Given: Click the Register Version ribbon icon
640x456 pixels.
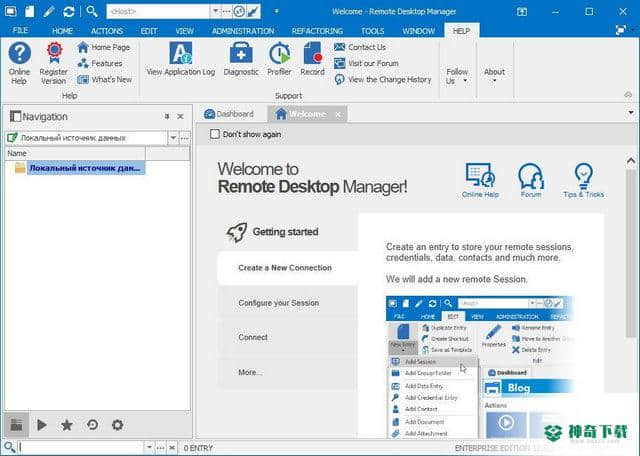Looking at the screenshot, I should (53, 63).
